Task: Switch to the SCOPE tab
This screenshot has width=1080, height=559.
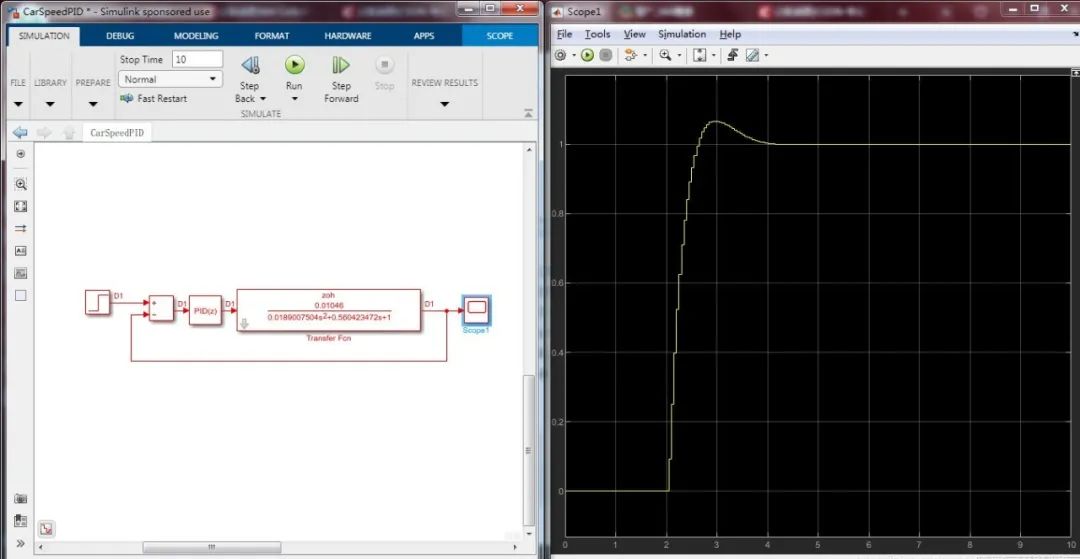Action: 500,36
